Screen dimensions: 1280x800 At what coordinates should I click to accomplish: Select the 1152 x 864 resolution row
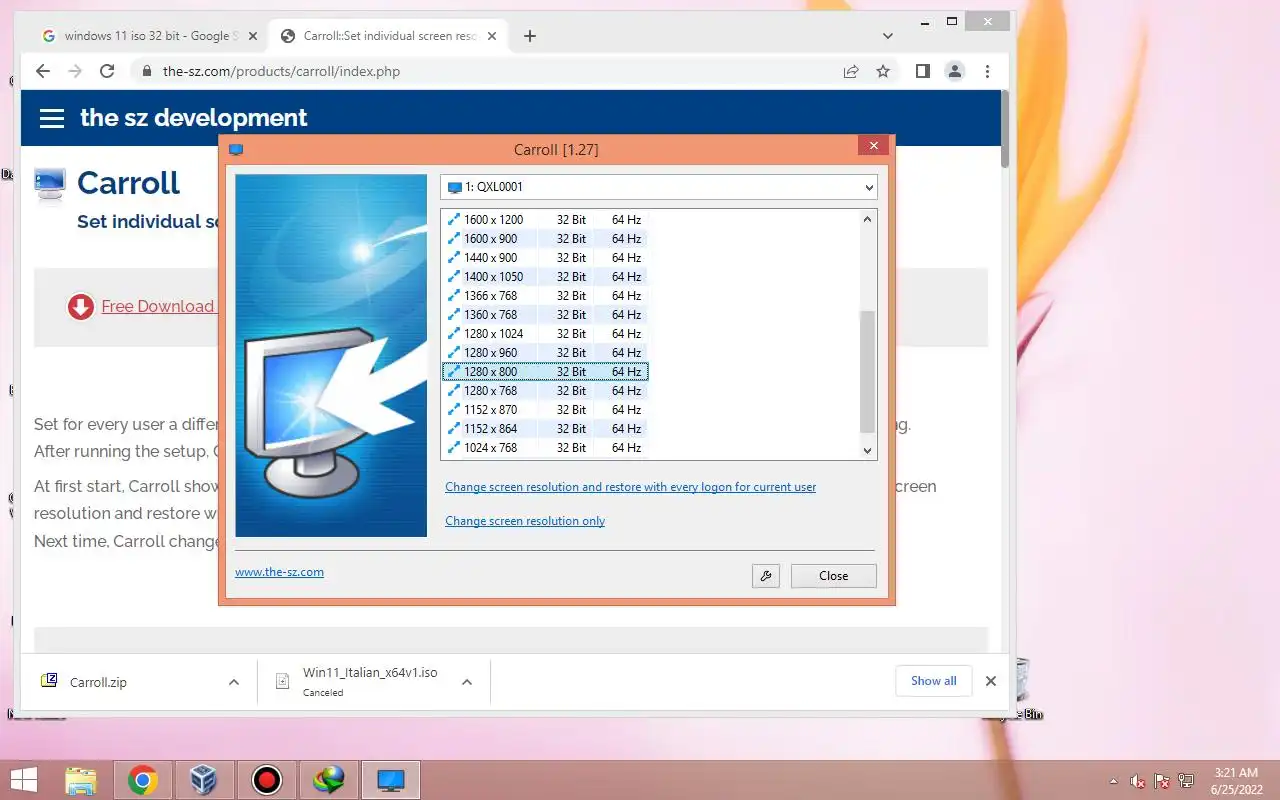pos(545,429)
